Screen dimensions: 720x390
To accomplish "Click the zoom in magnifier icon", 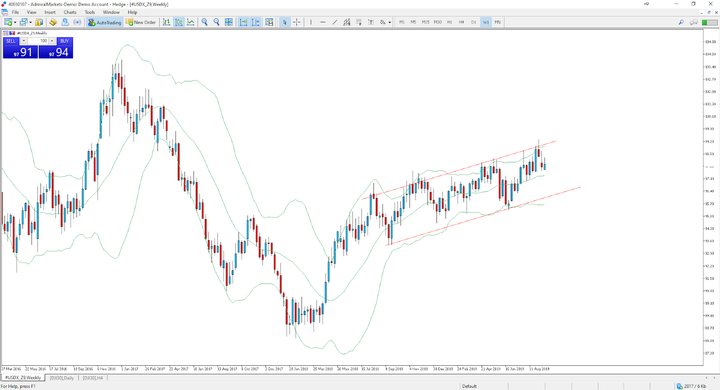I will 205,22.
